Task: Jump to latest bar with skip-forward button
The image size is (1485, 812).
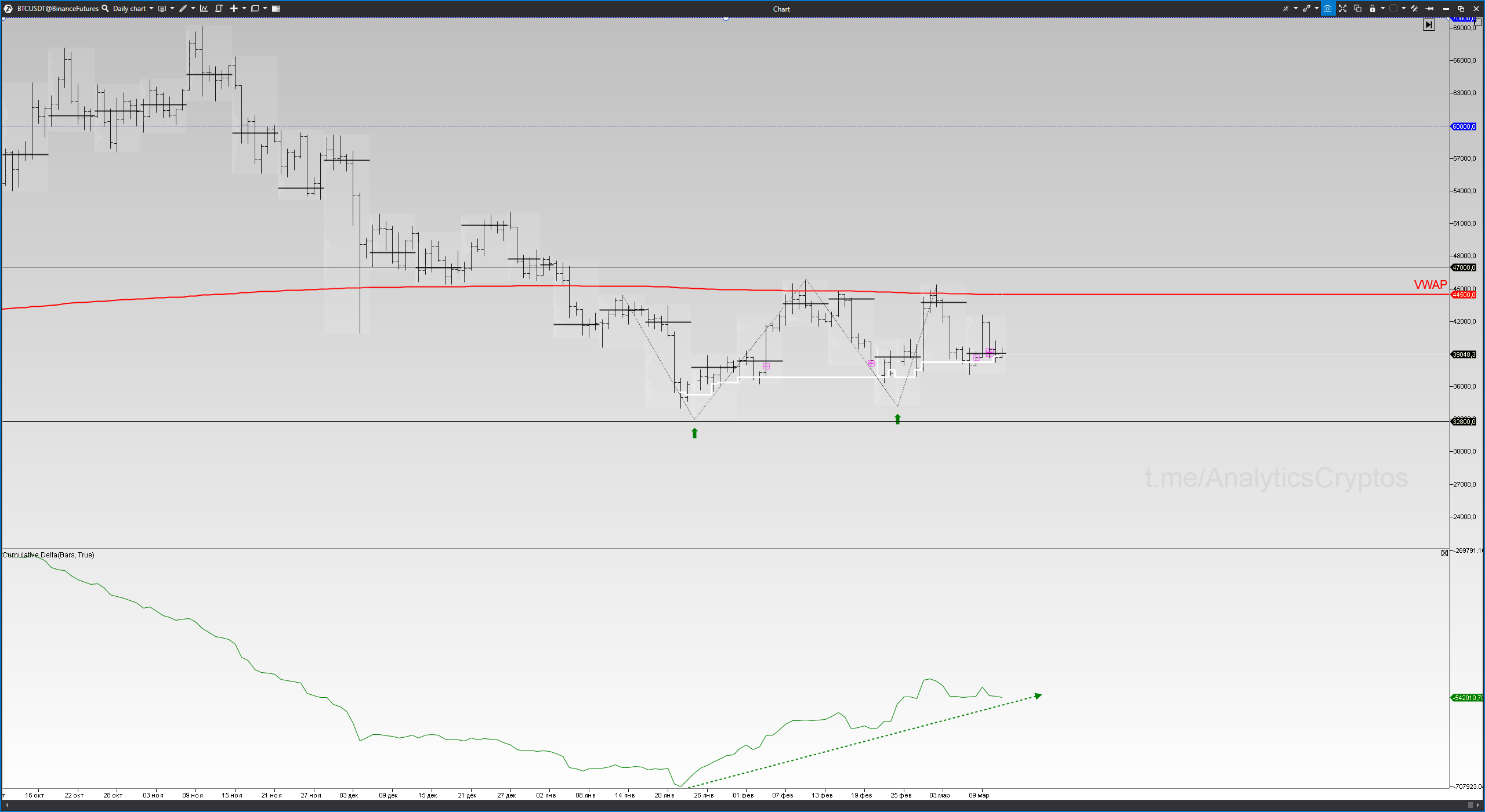Action: (1429, 25)
